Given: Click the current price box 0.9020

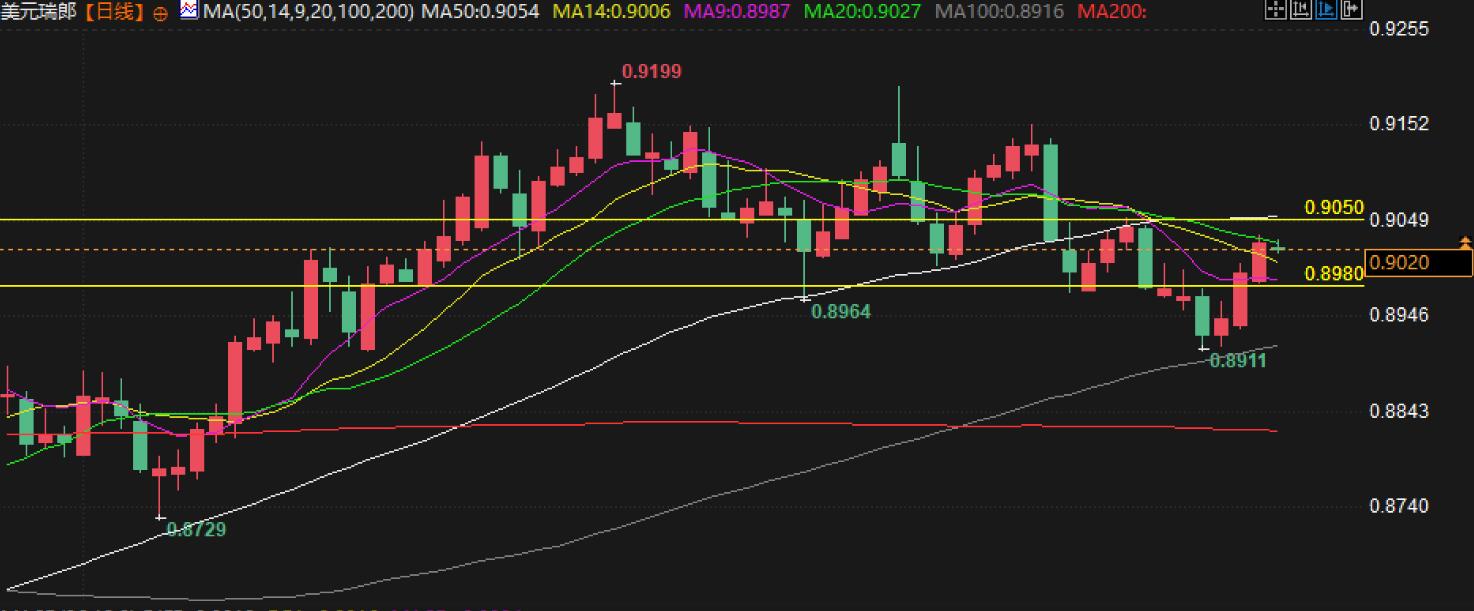Looking at the screenshot, I should (1420, 263).
